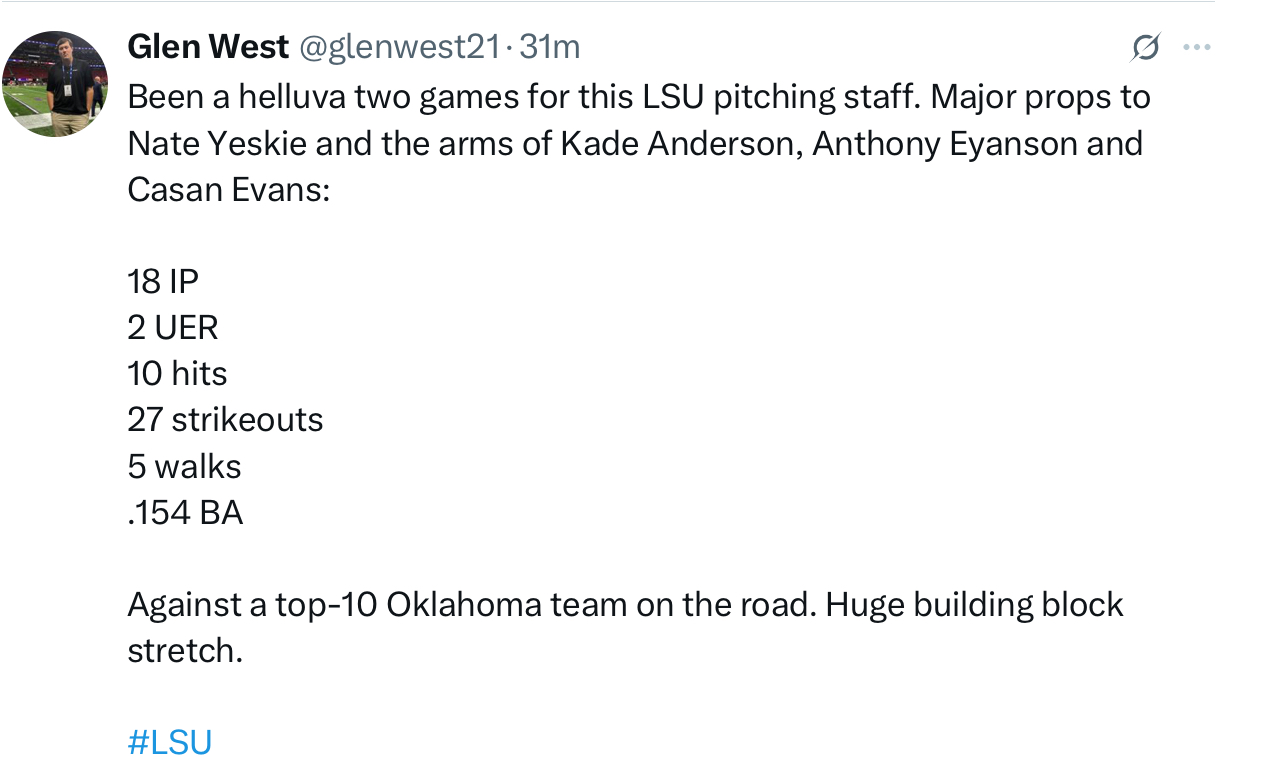1280x784 pixels.
Task: Click the ".154 BA" line
Action: [x=185, y=512]
